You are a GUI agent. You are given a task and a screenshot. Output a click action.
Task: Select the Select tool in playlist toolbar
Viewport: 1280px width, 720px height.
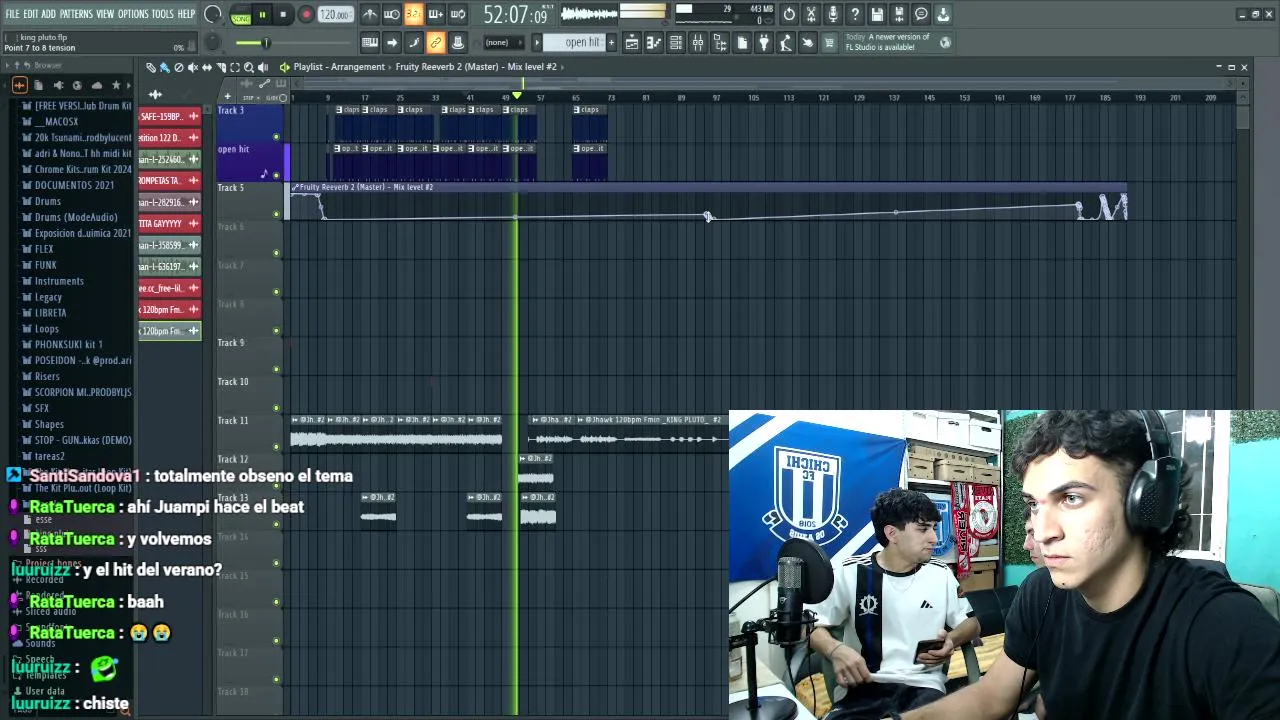pos(235,67)
